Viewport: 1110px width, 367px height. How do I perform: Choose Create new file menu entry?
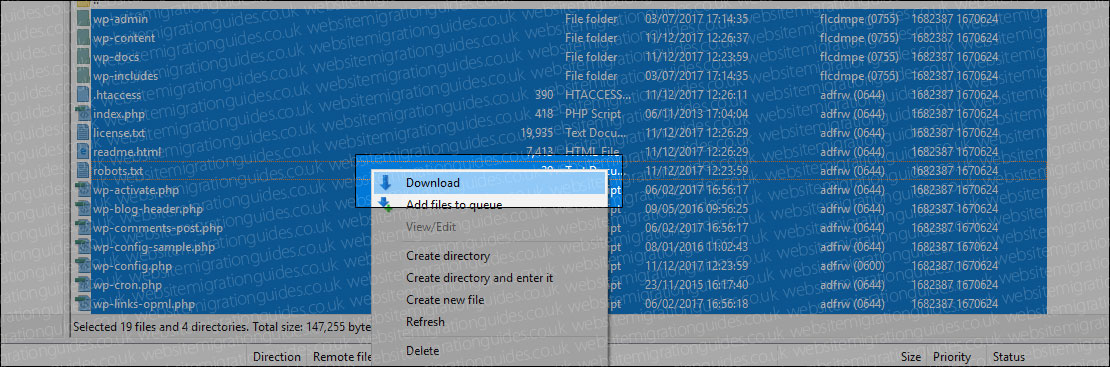pyautogui.click(x=489, y=300)
